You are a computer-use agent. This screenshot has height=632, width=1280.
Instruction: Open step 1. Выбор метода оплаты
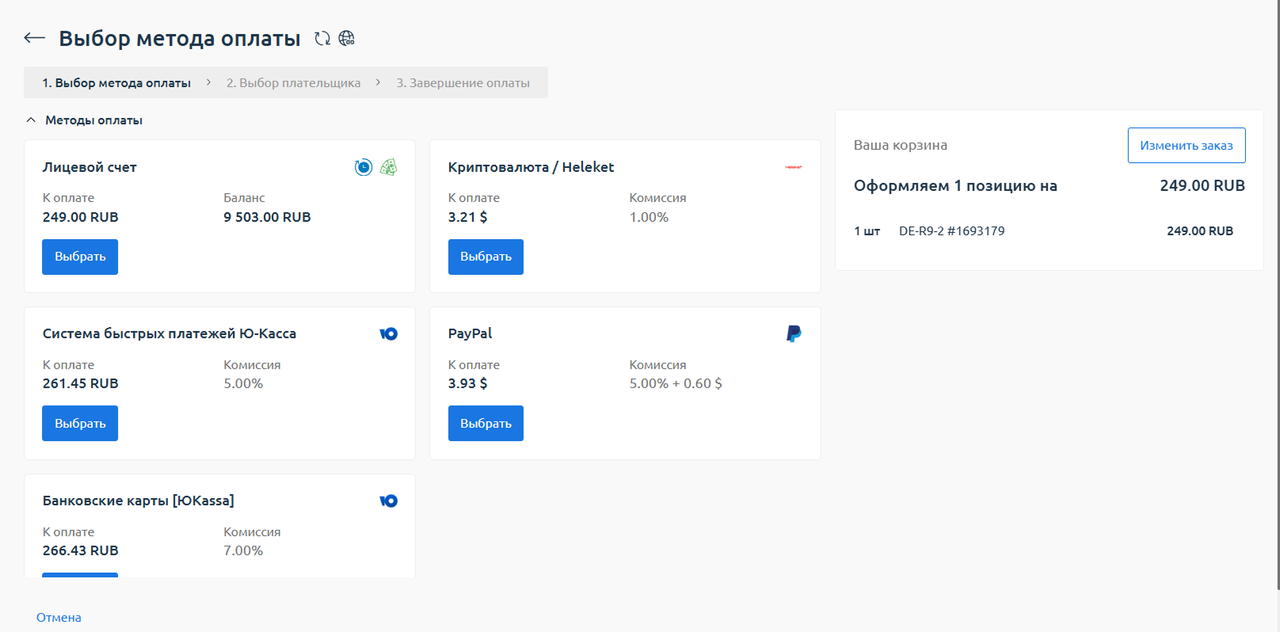coord(116,83)
